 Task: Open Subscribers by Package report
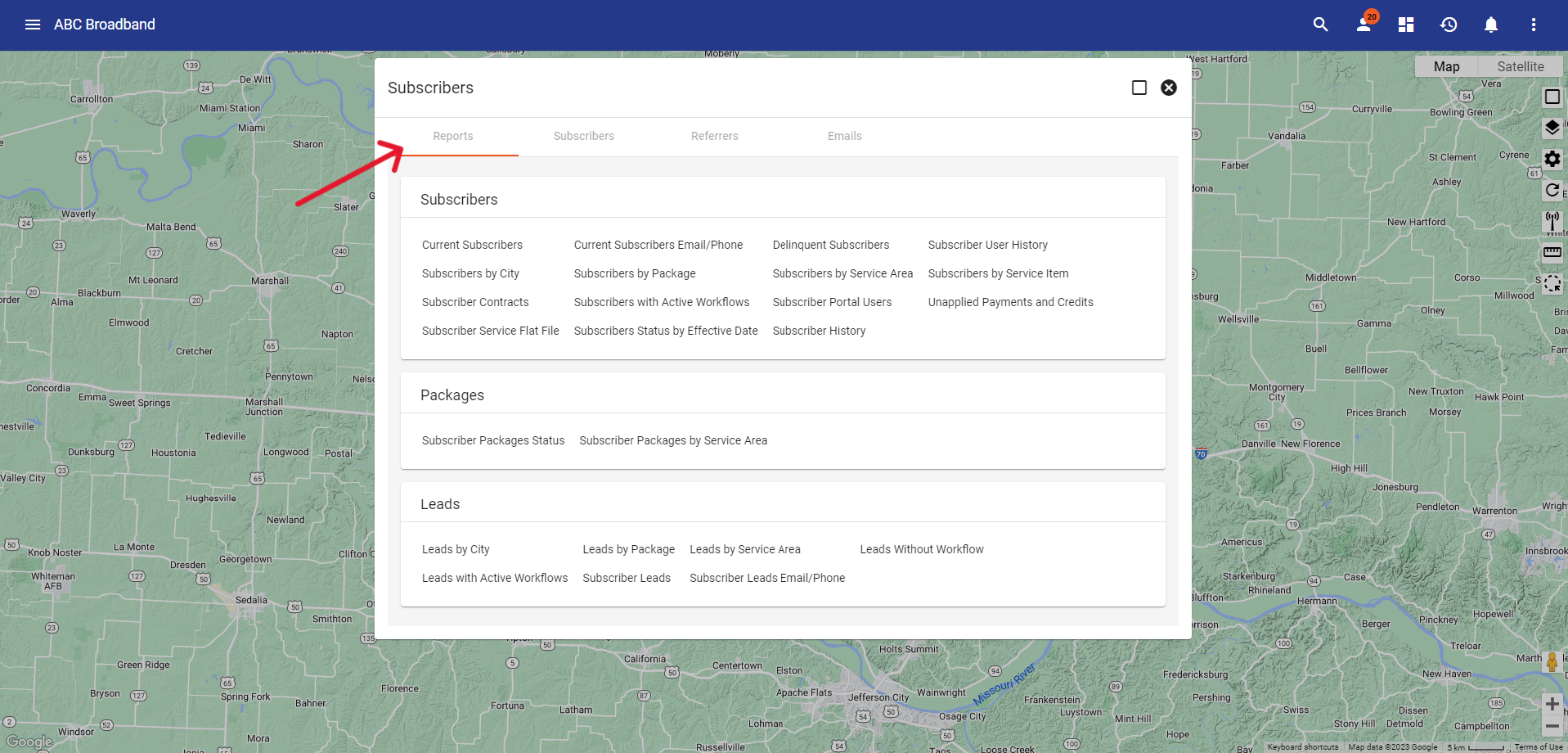point(635,273)
